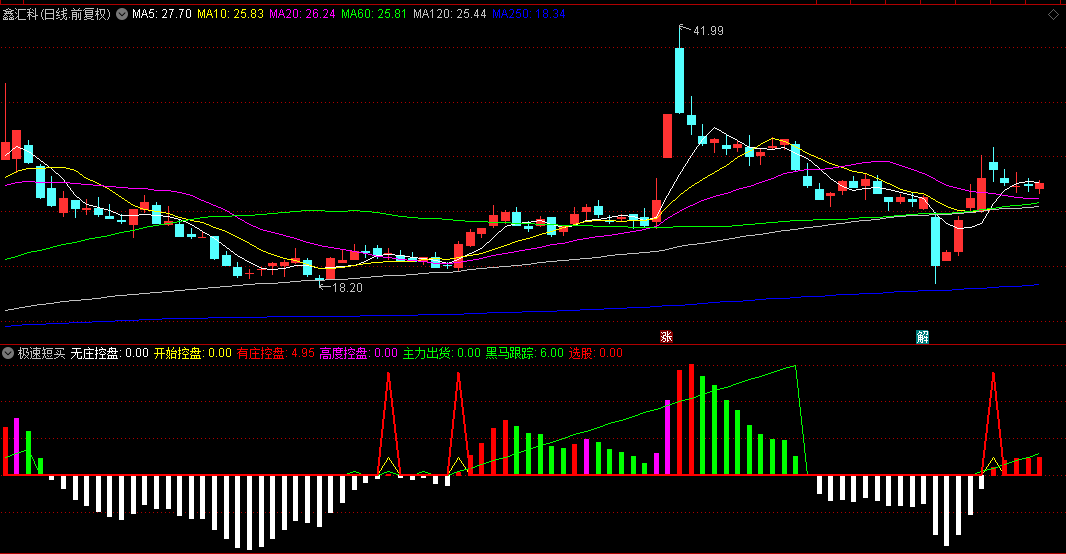Click the MA10: 25.83 label
This screenshot has width=1066, height=554.
click(230, 14)
